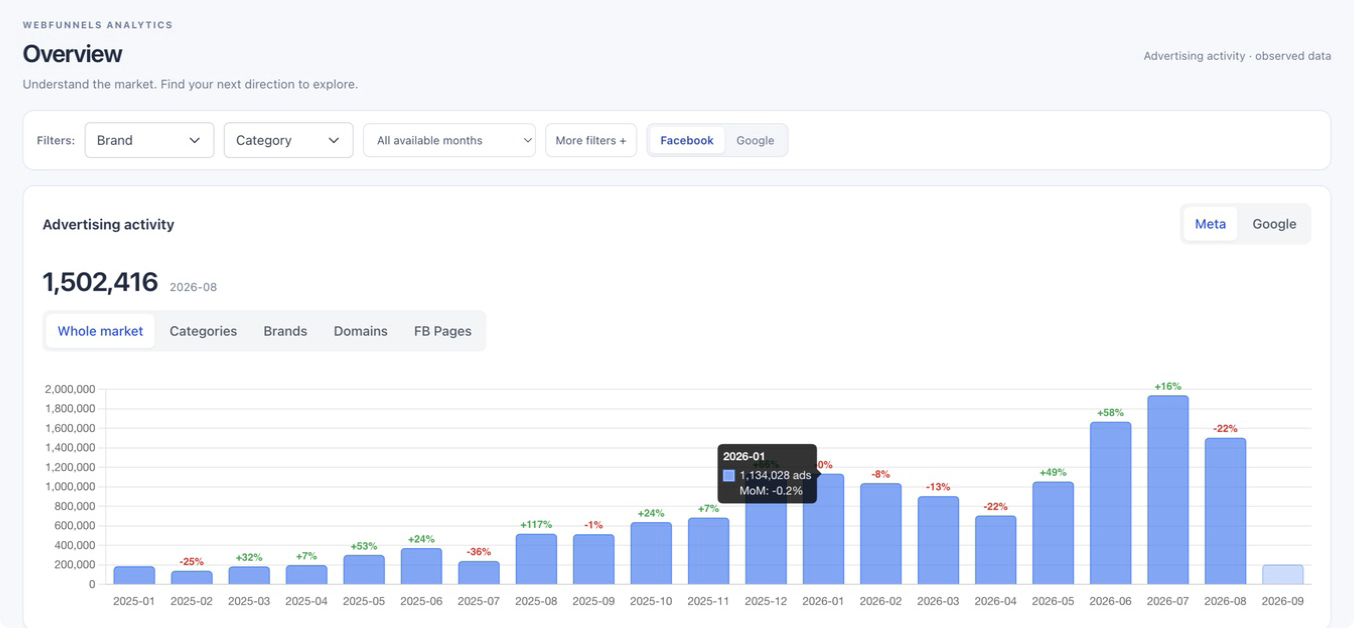Click the 2025-06 bar in chart
The width and height of the screenshot is (1354, 628).
point(421,566)
